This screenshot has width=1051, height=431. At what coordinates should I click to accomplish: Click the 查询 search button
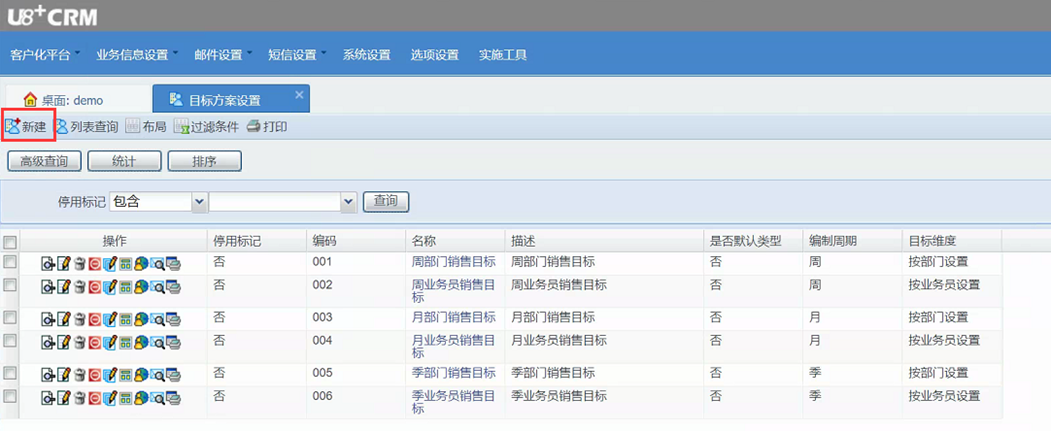[385, 201]
